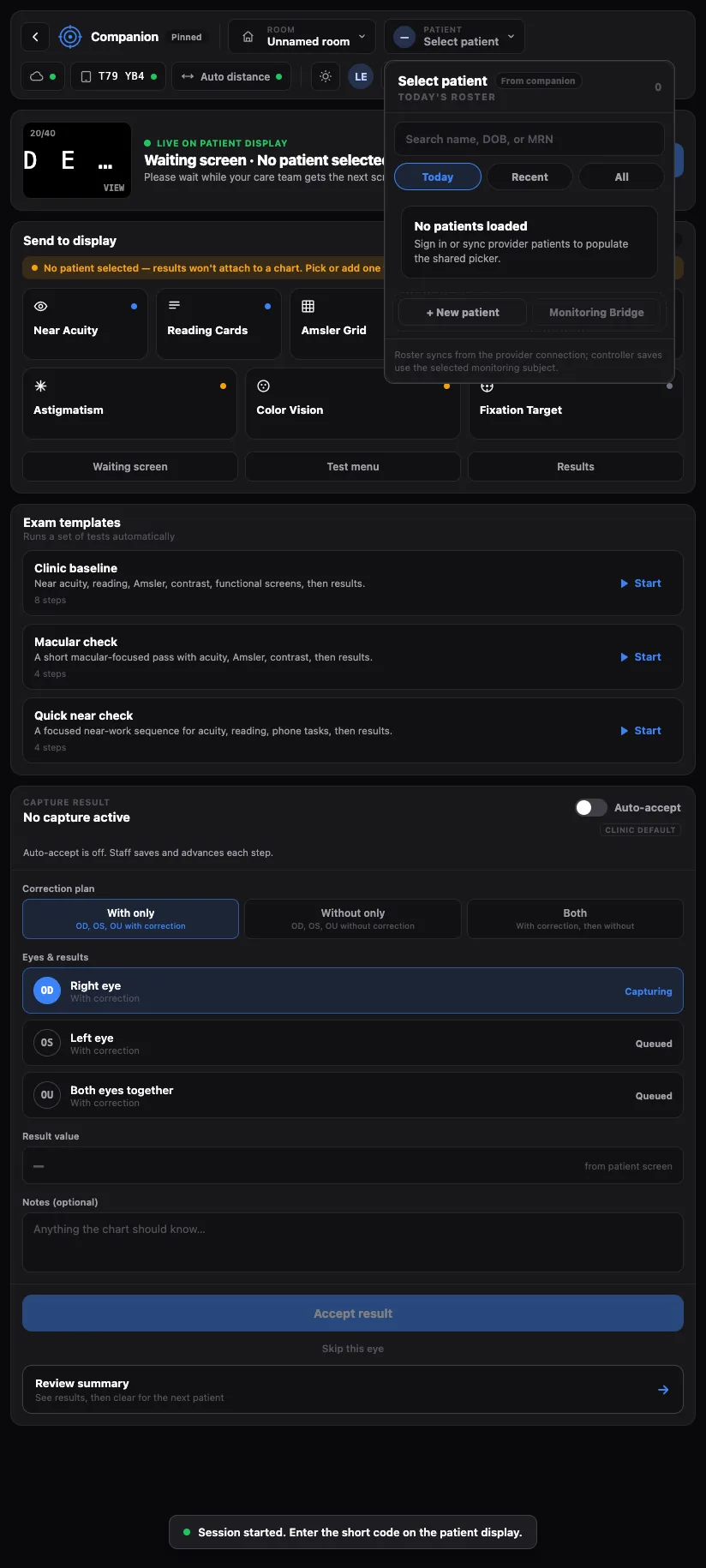Select the Without only correction plan
The width and height of the screenshot is (706, 1568).
pos(352,919)
